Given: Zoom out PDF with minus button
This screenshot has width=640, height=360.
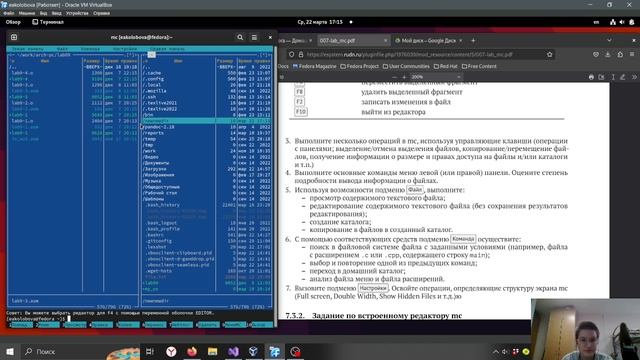Looking at the screenshot, I should [x=394, y=77].
